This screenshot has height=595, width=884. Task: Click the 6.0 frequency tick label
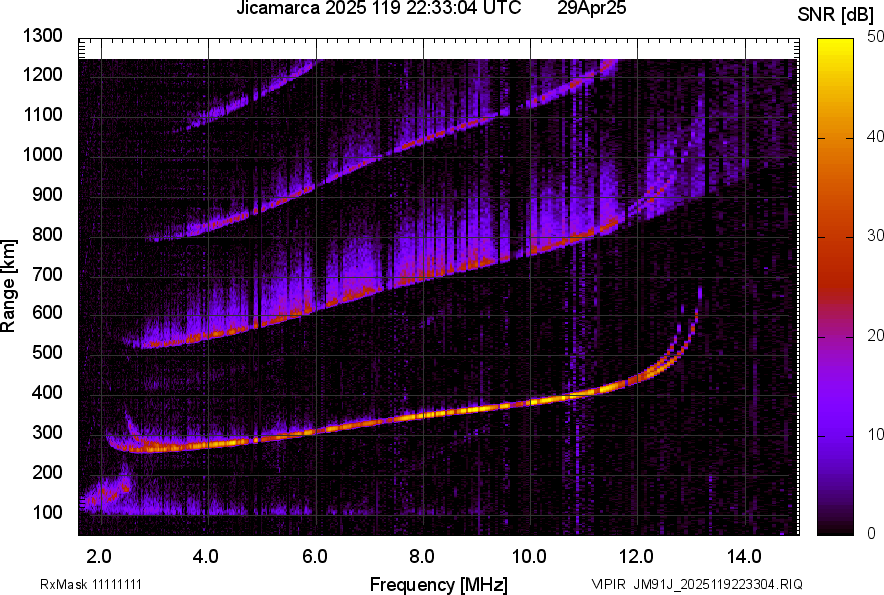[315, 557]
